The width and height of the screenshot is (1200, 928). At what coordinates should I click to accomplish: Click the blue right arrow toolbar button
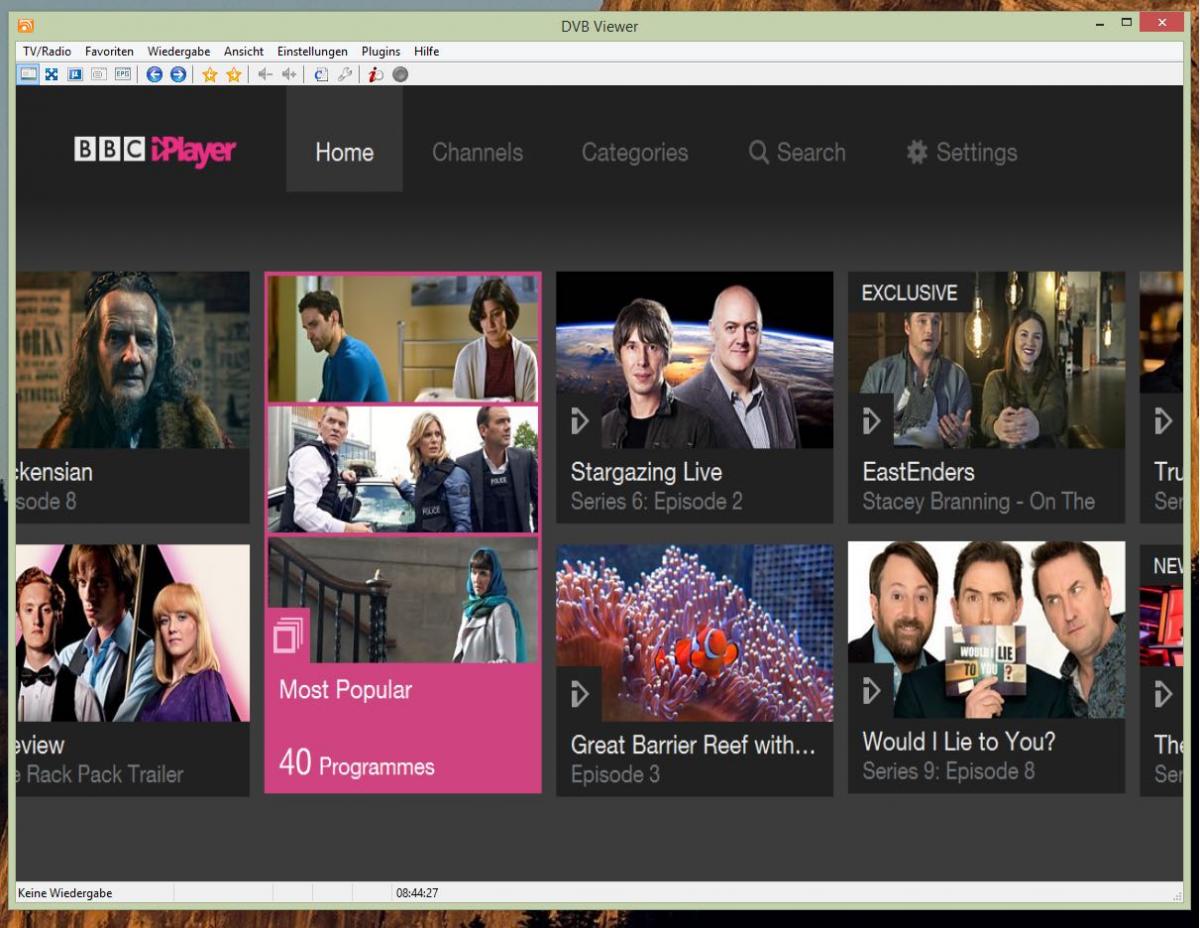pyautogui.click(x=178, y=74)
